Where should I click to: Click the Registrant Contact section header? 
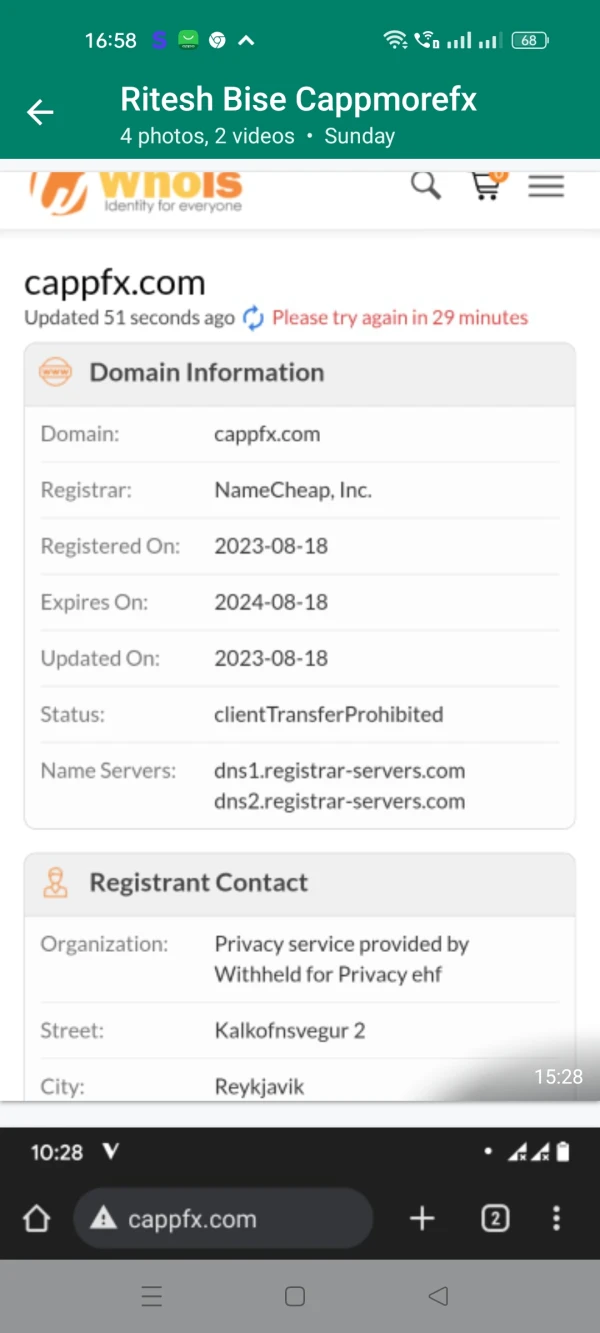tap(198, 883)
